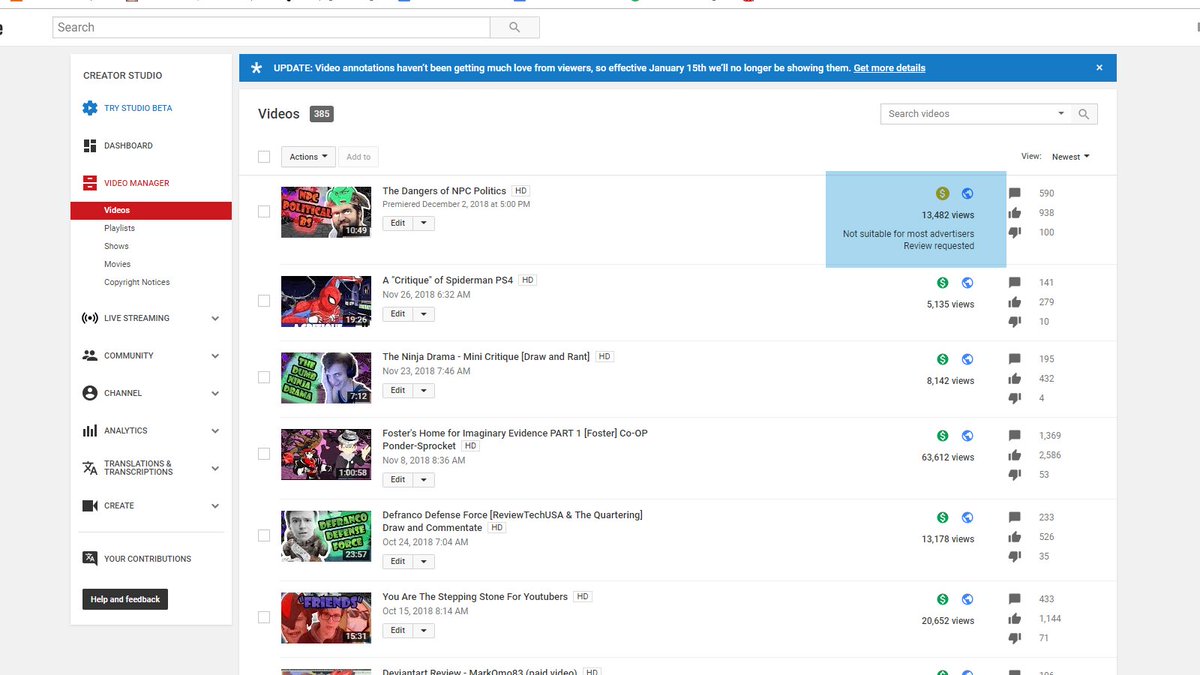
Task: Expand the Create section
Action: (x=215, y=506)
